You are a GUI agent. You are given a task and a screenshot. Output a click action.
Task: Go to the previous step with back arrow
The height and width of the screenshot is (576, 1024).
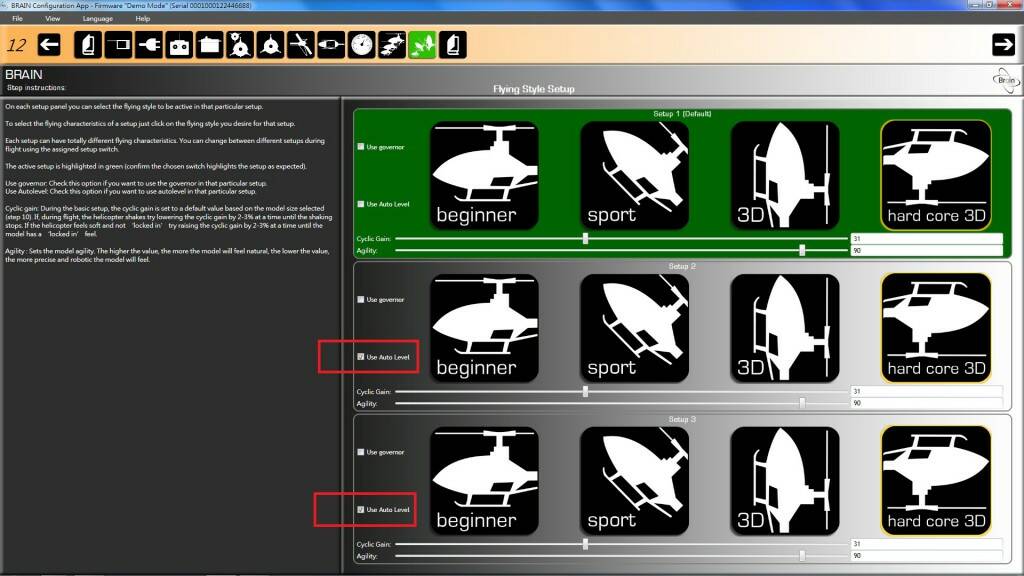(49, 45)
